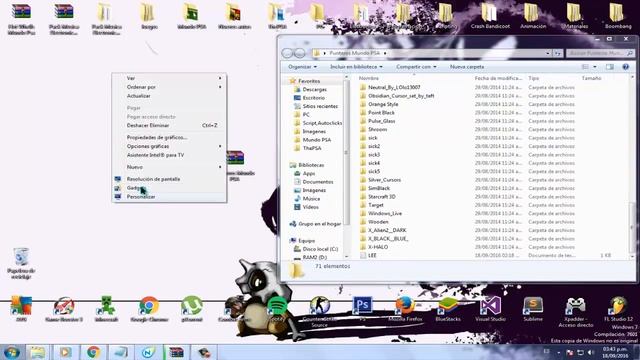Click the Explorer forward navigation button
Image resolution: width=640 pixels, height=360 pixels.
click(300, 53)
